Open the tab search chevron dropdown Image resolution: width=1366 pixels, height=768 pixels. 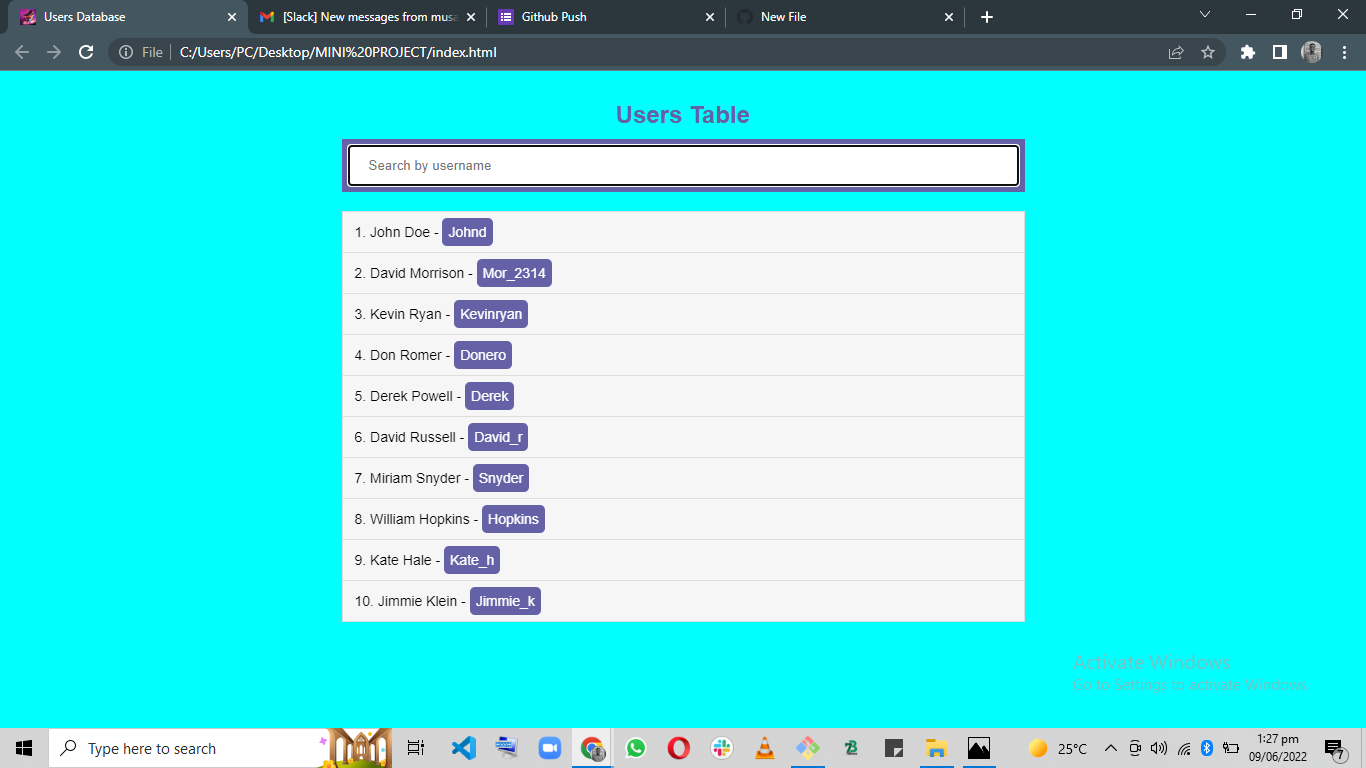point(1205,16)
